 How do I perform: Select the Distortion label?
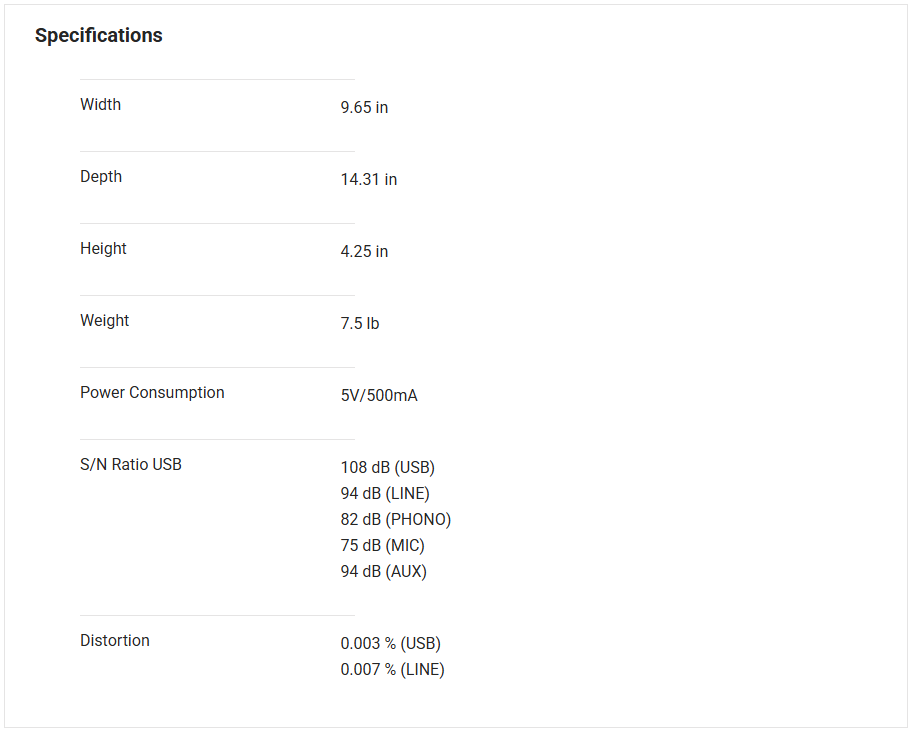click(115, 641)
